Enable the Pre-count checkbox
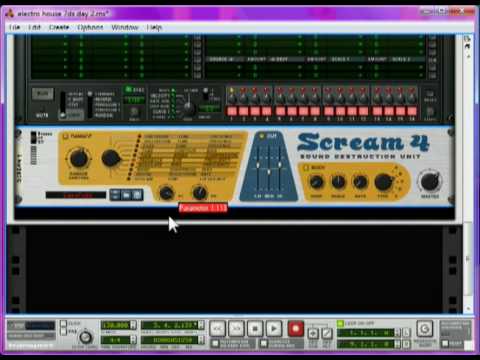 [x=63, y=331]
